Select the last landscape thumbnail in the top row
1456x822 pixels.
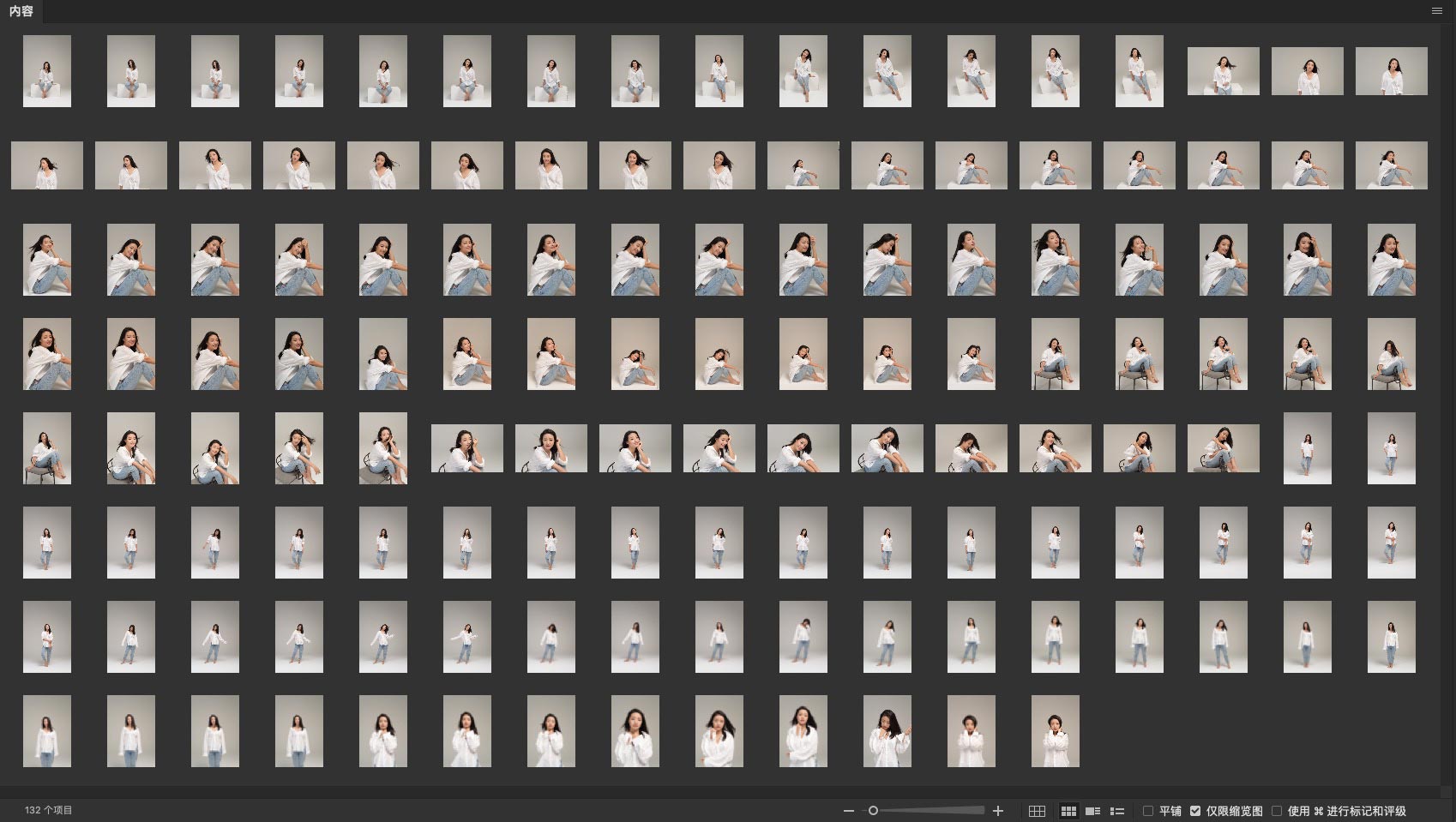1391,71
